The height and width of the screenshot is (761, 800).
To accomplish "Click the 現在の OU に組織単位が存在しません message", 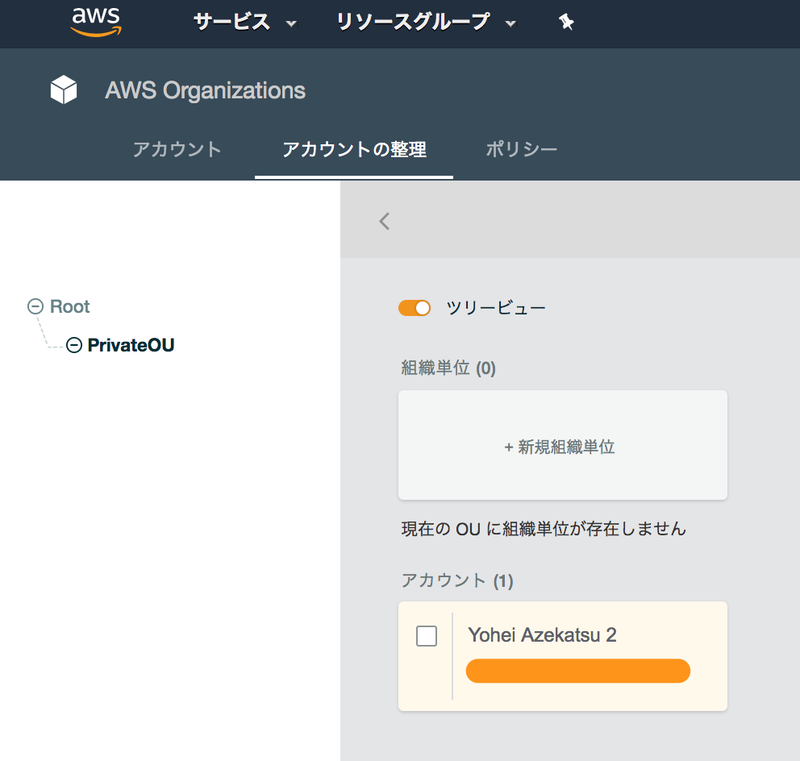I will tap(543, 528).
